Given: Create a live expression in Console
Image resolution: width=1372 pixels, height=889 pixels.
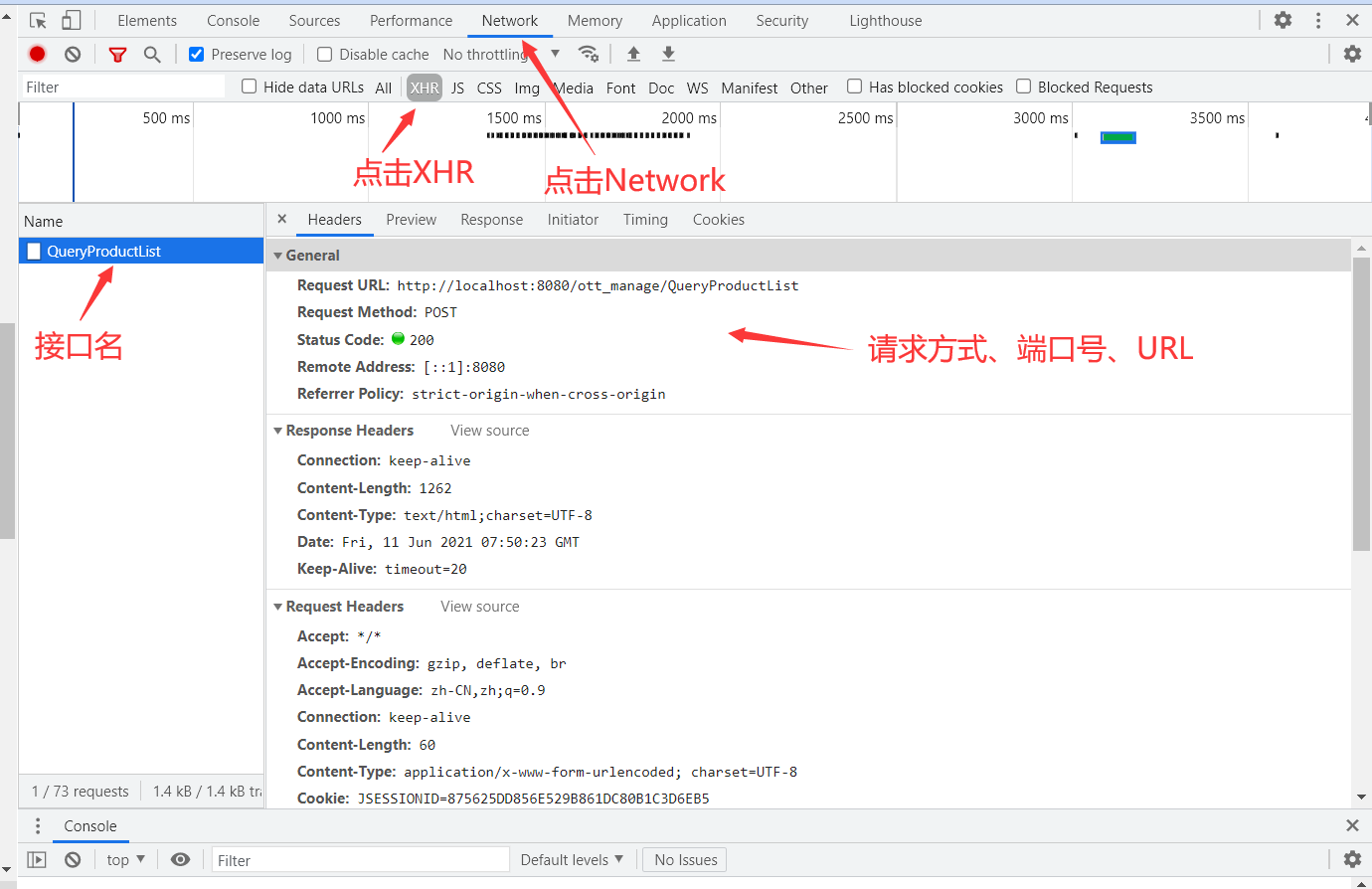Looking at the screenshot, I should click(x=180, y=858).
